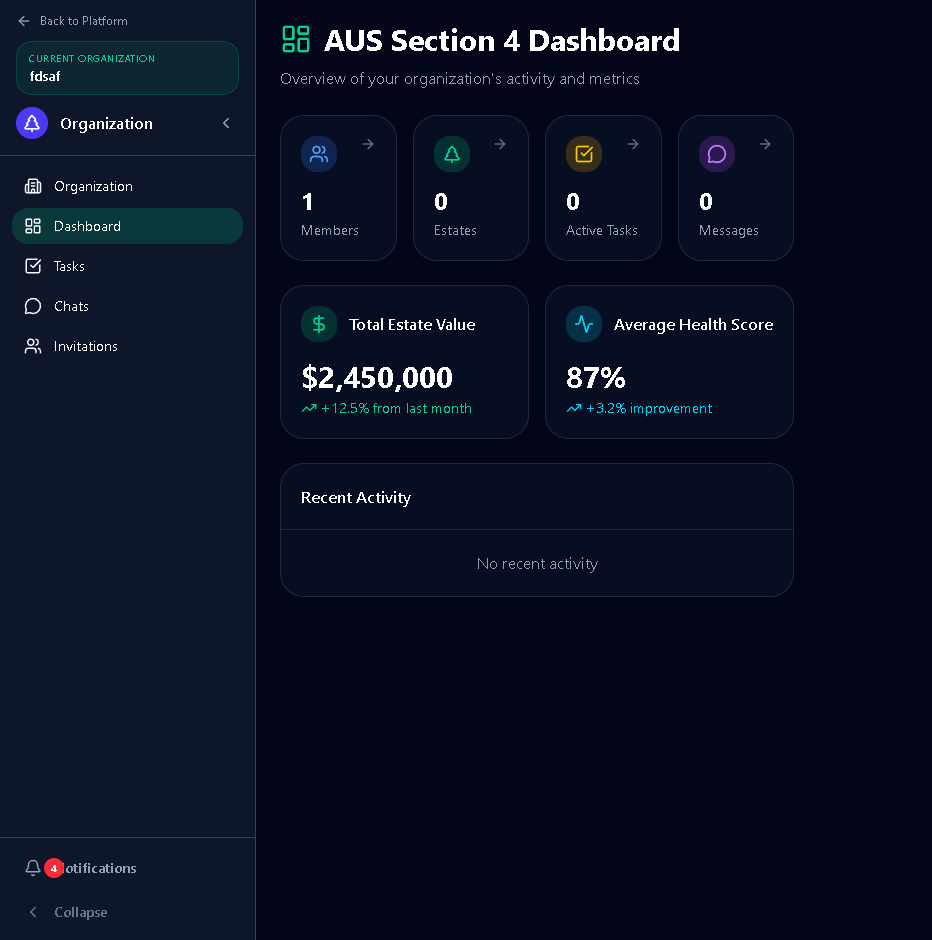Click the Recent Activity panel
The height and width of the screenshot is (940, 932).
pos(537,530)
